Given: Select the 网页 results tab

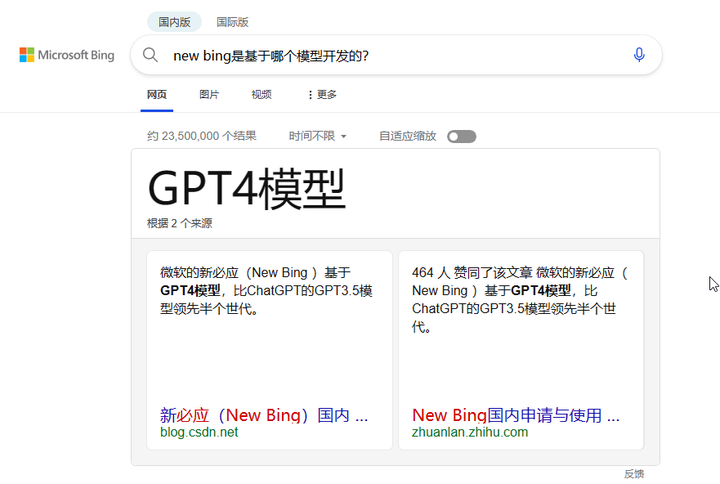Looking at the screenshot, I should [x=157, y=95].
